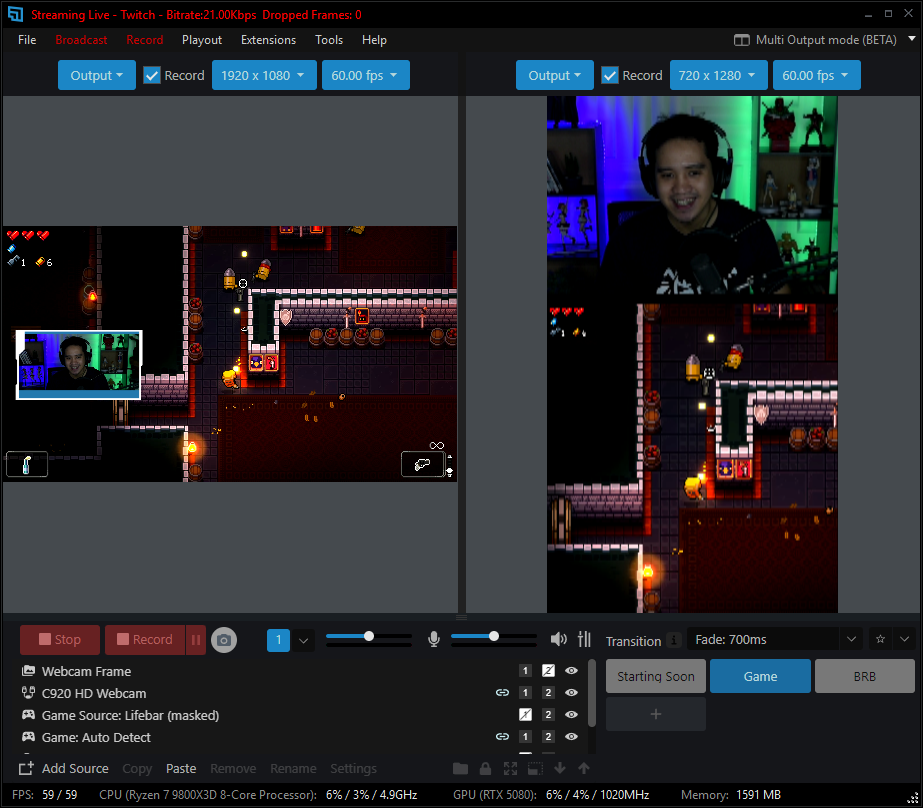Click the dashed rectangle layout icon

[x=535, y=769]
